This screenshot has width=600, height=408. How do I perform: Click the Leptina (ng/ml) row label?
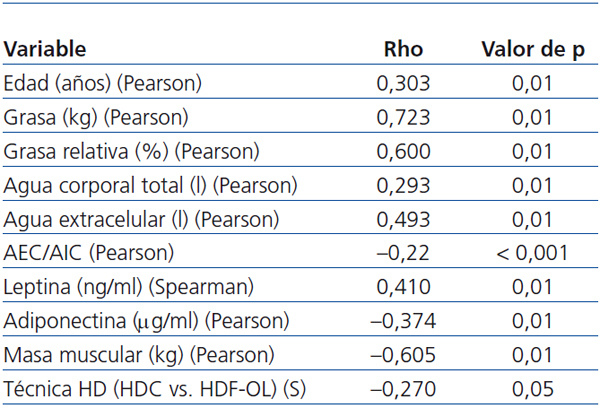click(129, 288)
